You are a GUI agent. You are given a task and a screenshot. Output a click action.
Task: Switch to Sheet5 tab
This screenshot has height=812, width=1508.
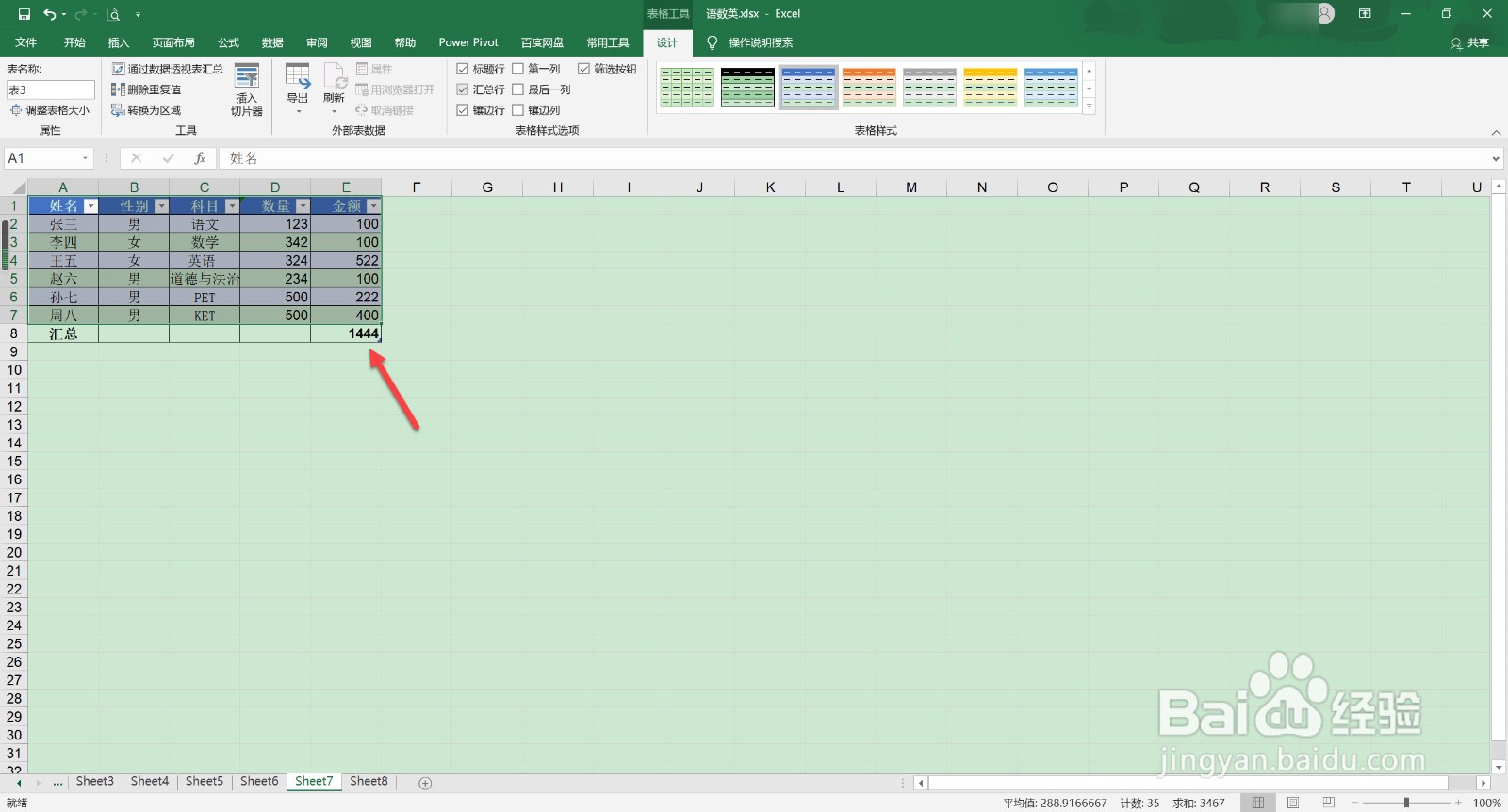tap(205, 782)
